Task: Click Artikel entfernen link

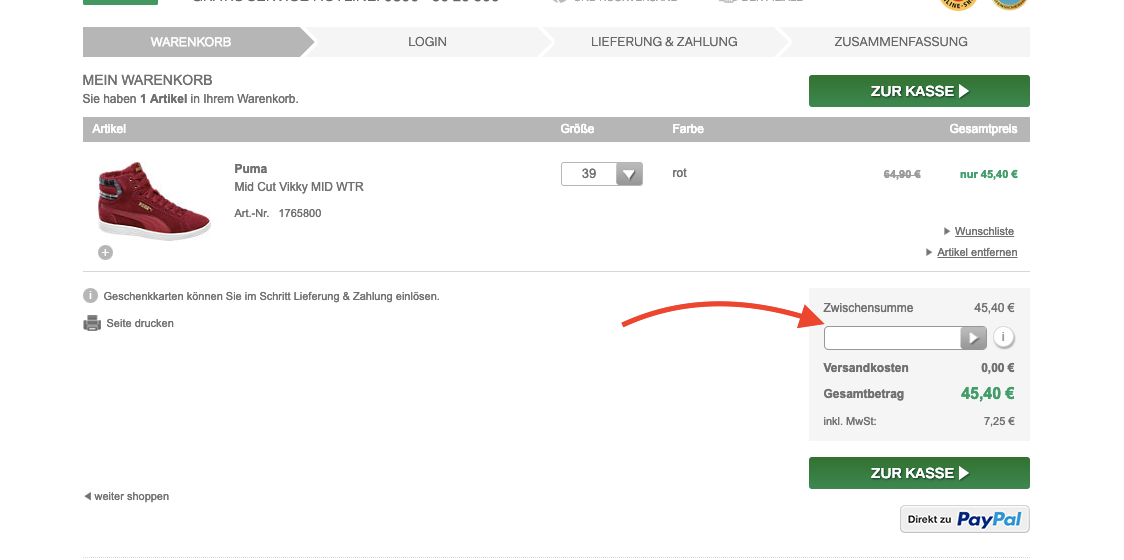Action: [x=977, y=252]
